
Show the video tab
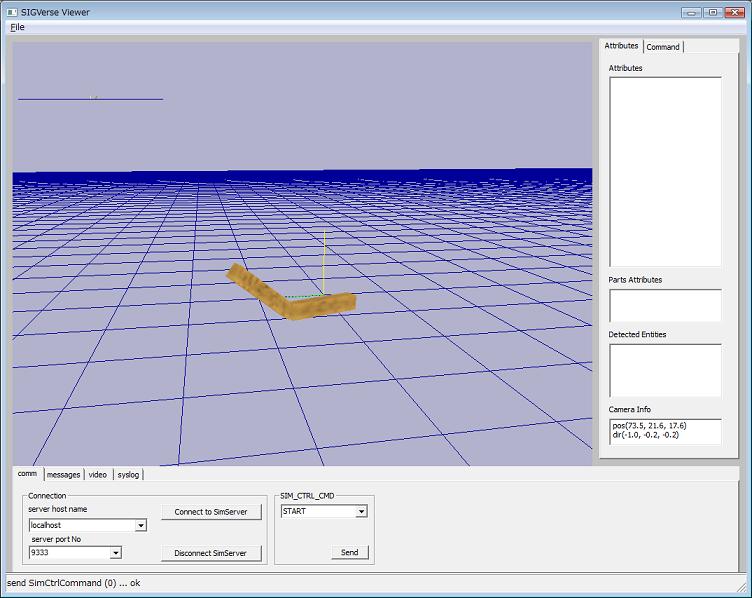coord(98,474)
